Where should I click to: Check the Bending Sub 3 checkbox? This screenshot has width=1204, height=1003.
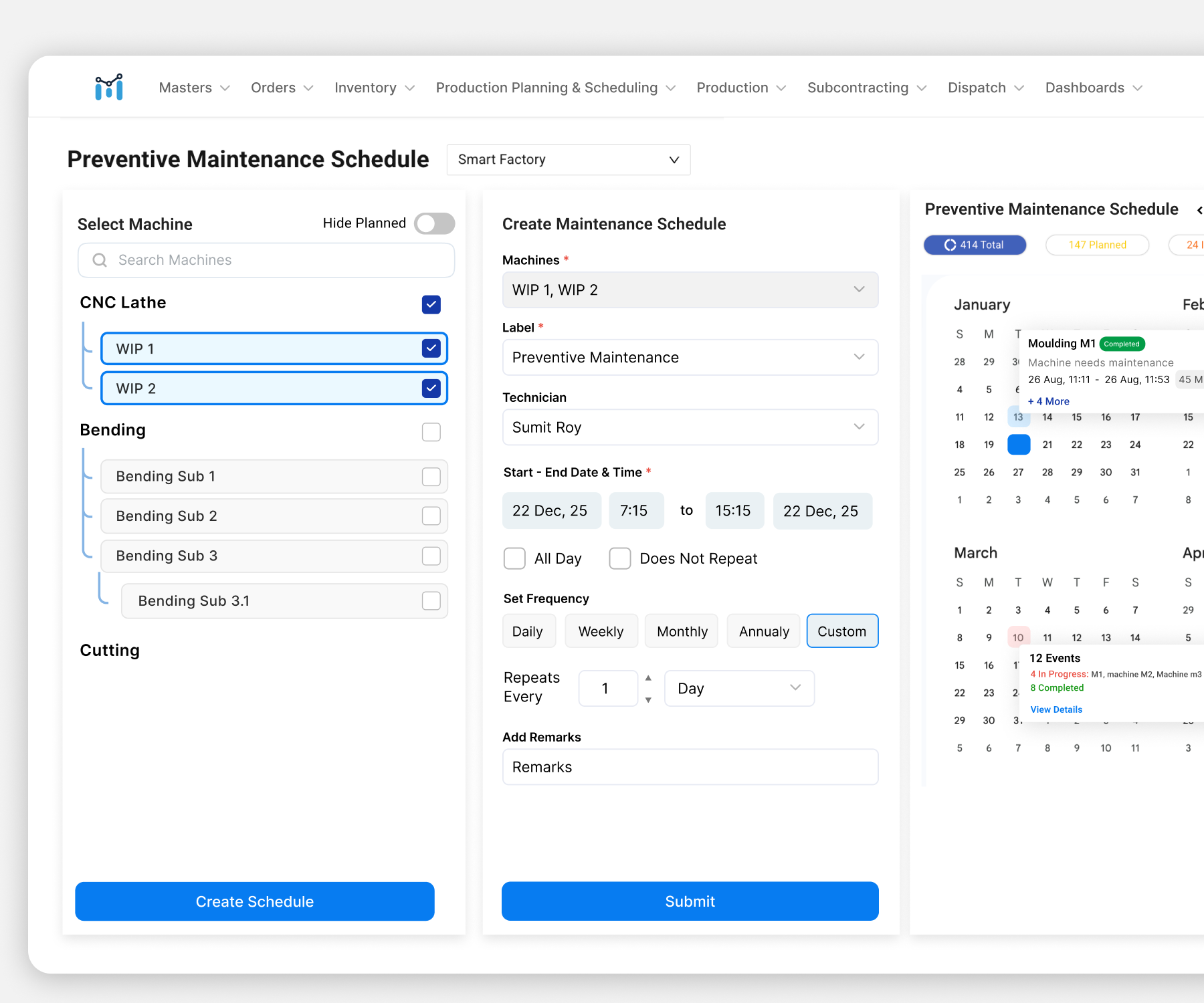pyautogui.click(x=431, y=556)
